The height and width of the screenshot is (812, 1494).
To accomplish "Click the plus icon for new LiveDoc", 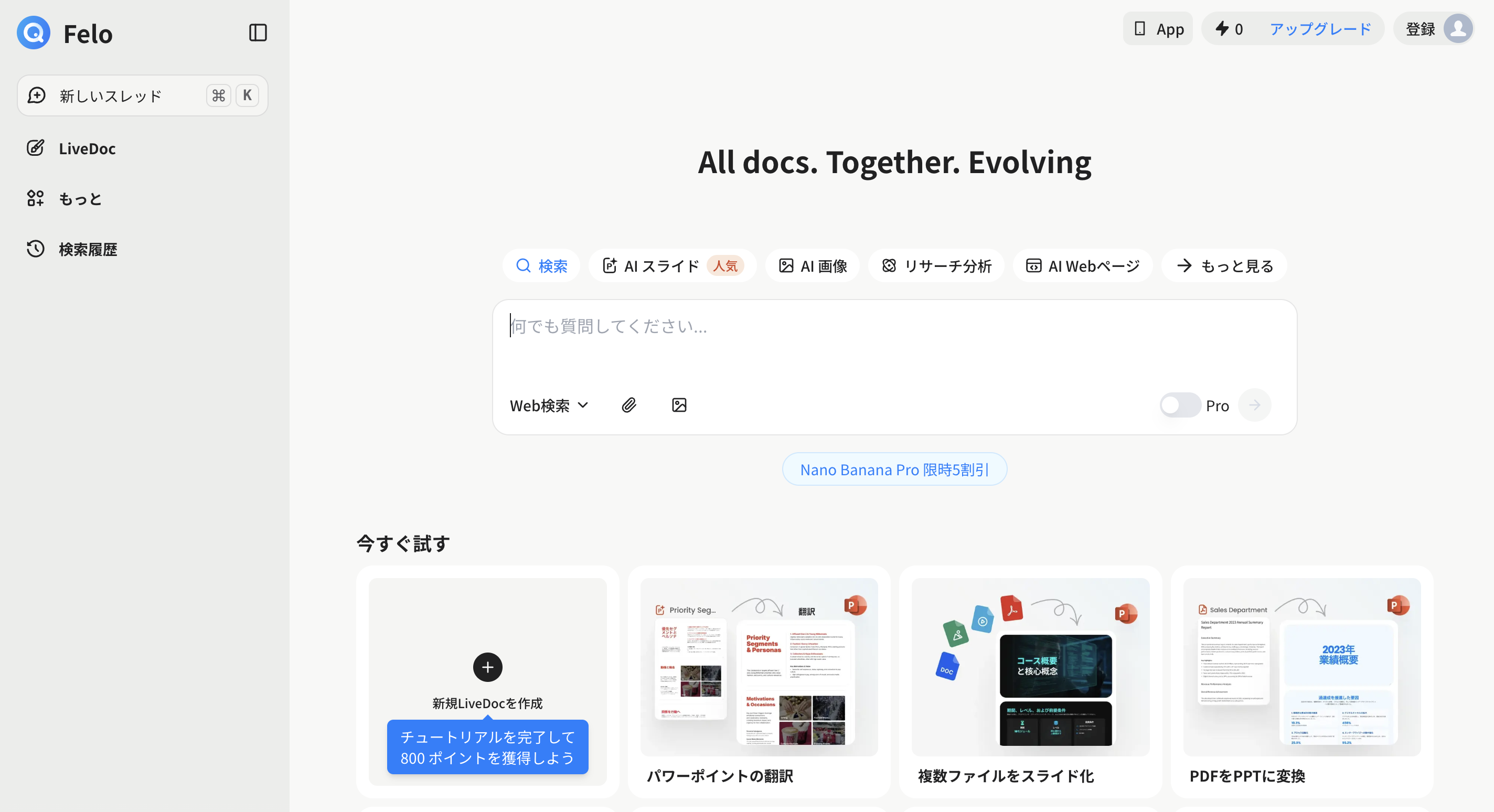I will (487, 667).
